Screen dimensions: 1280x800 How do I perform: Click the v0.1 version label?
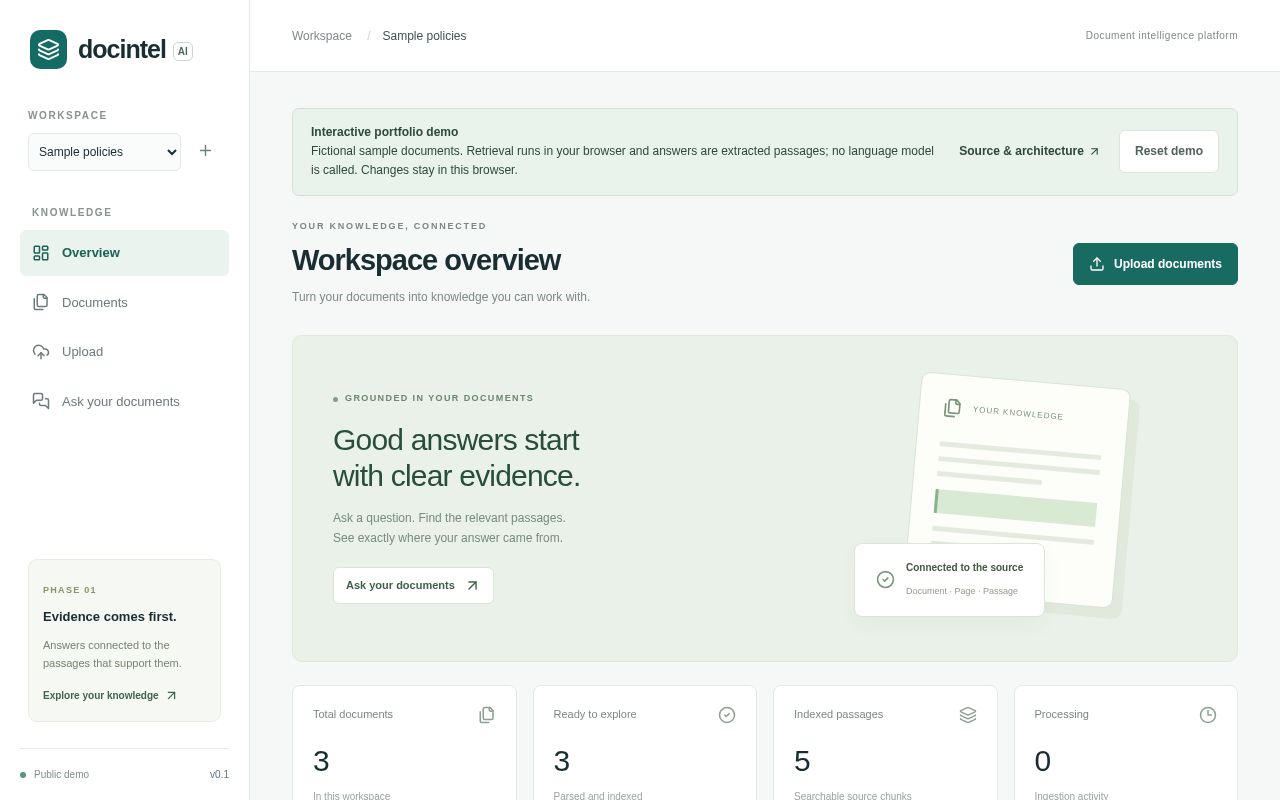(x=219, y=775)
